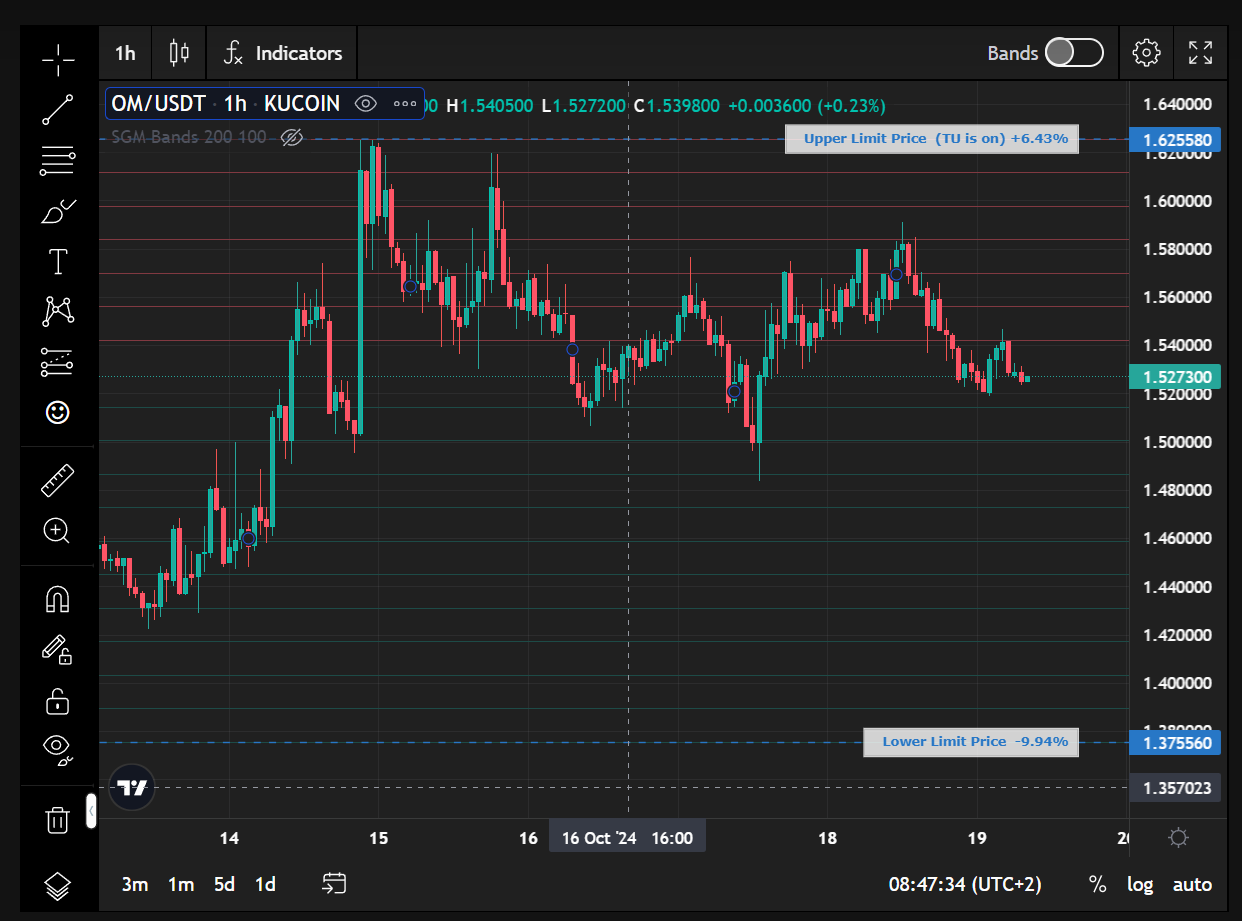Select the 5d date range
Image resolution: width=1242 pixels, height=921 pixels.
coord(224,884)
